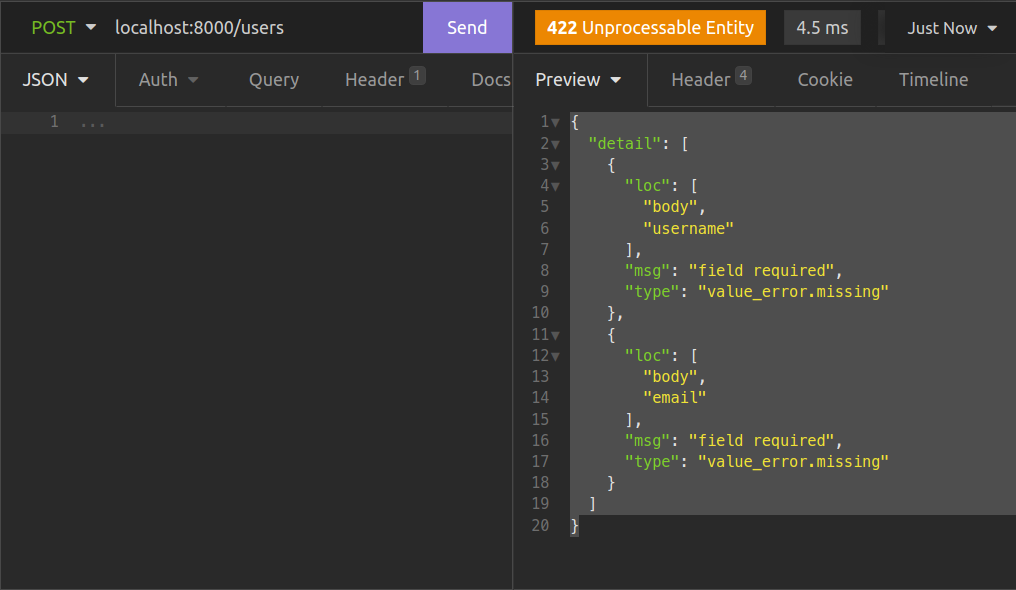Click the 4.5 ms response time badge
Image resolution: width=1016 pixels, height=590 pixels.
click(x=822, y=28)
